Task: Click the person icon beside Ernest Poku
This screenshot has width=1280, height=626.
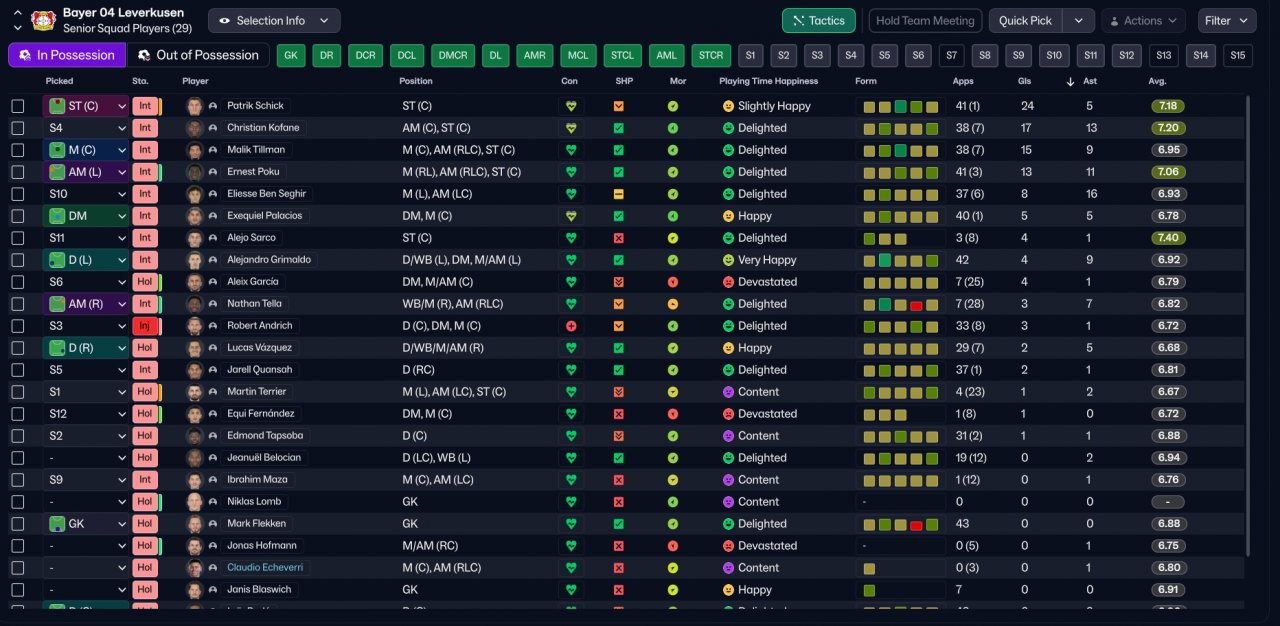Action: pos(213,172)
